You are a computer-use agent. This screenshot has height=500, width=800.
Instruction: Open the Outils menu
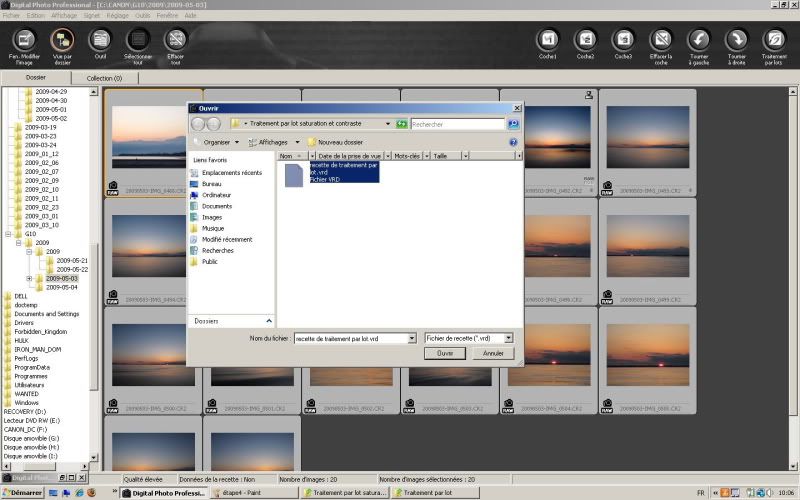tap(142, 15)
